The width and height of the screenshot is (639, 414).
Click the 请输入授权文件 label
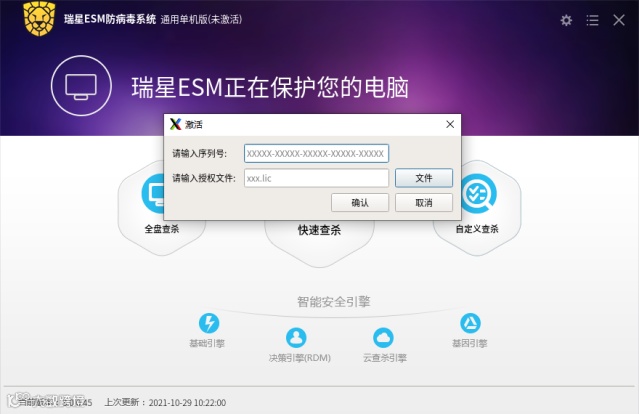[204, 178]
